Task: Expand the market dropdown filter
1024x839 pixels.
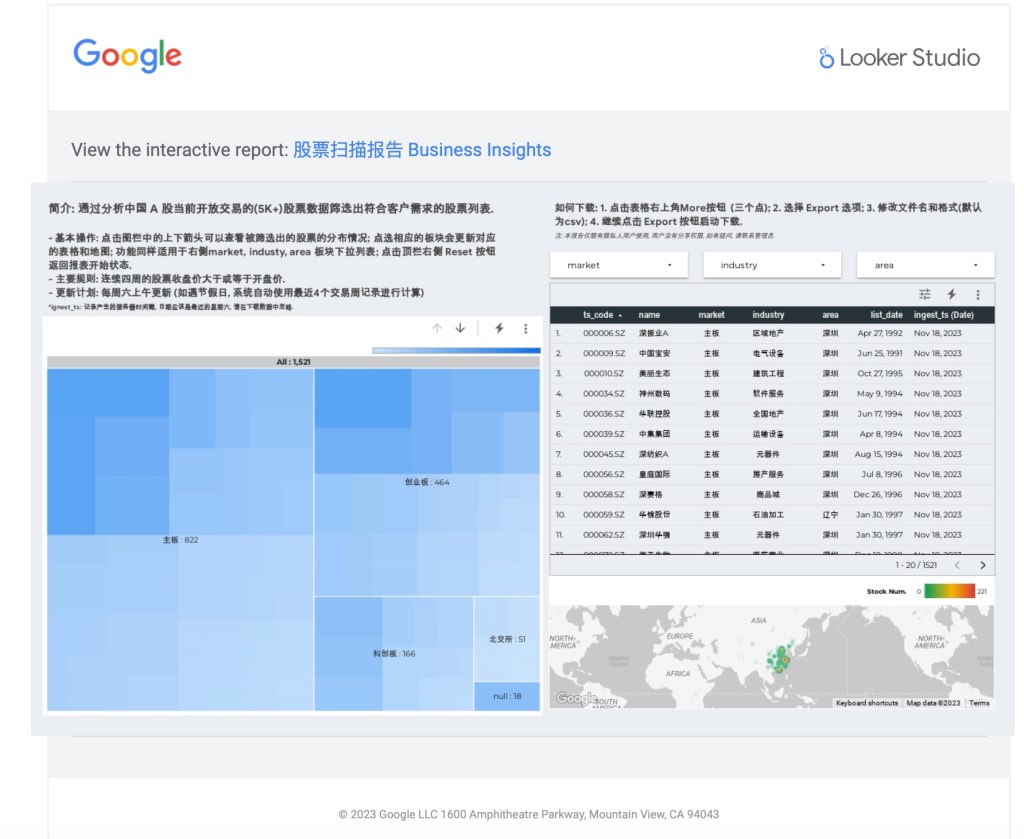Action: point(619,265)
